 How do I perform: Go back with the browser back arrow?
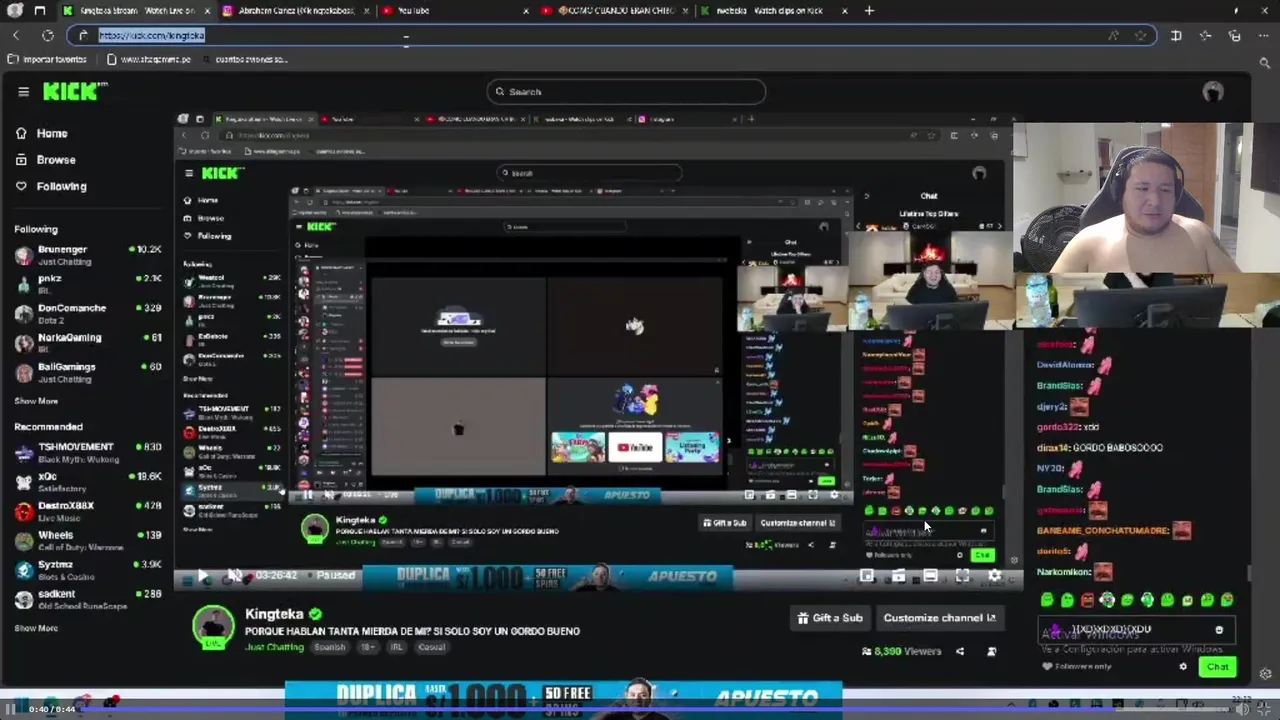pos(16,35)
